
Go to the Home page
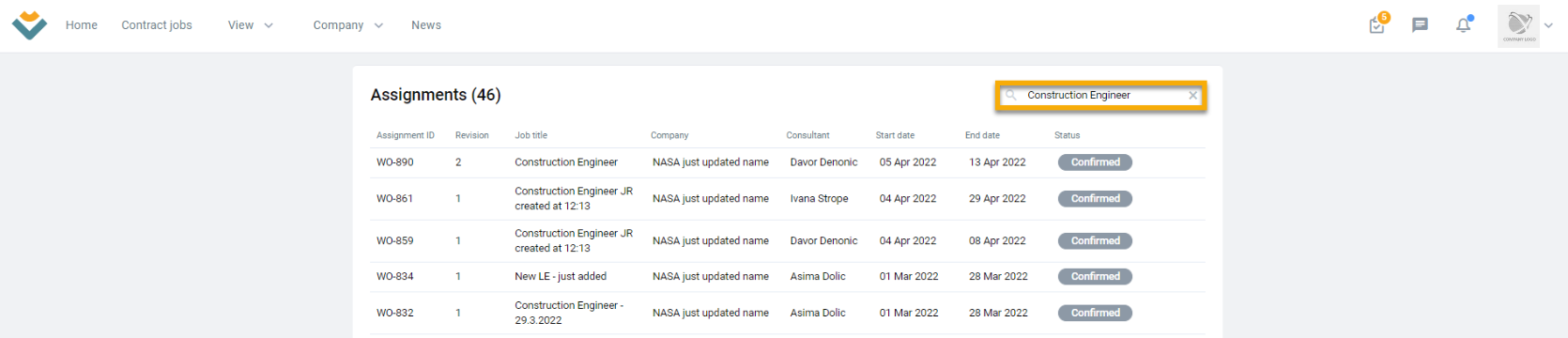pyautogui.click(x=82, y=25)
